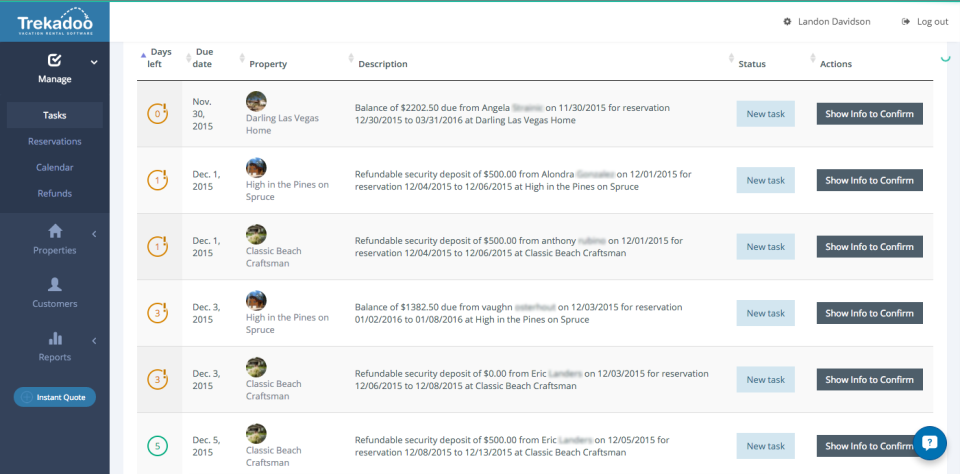Open the Customers person icon
The width and height of the screenshot is (960, 474).
coord(55,284)
